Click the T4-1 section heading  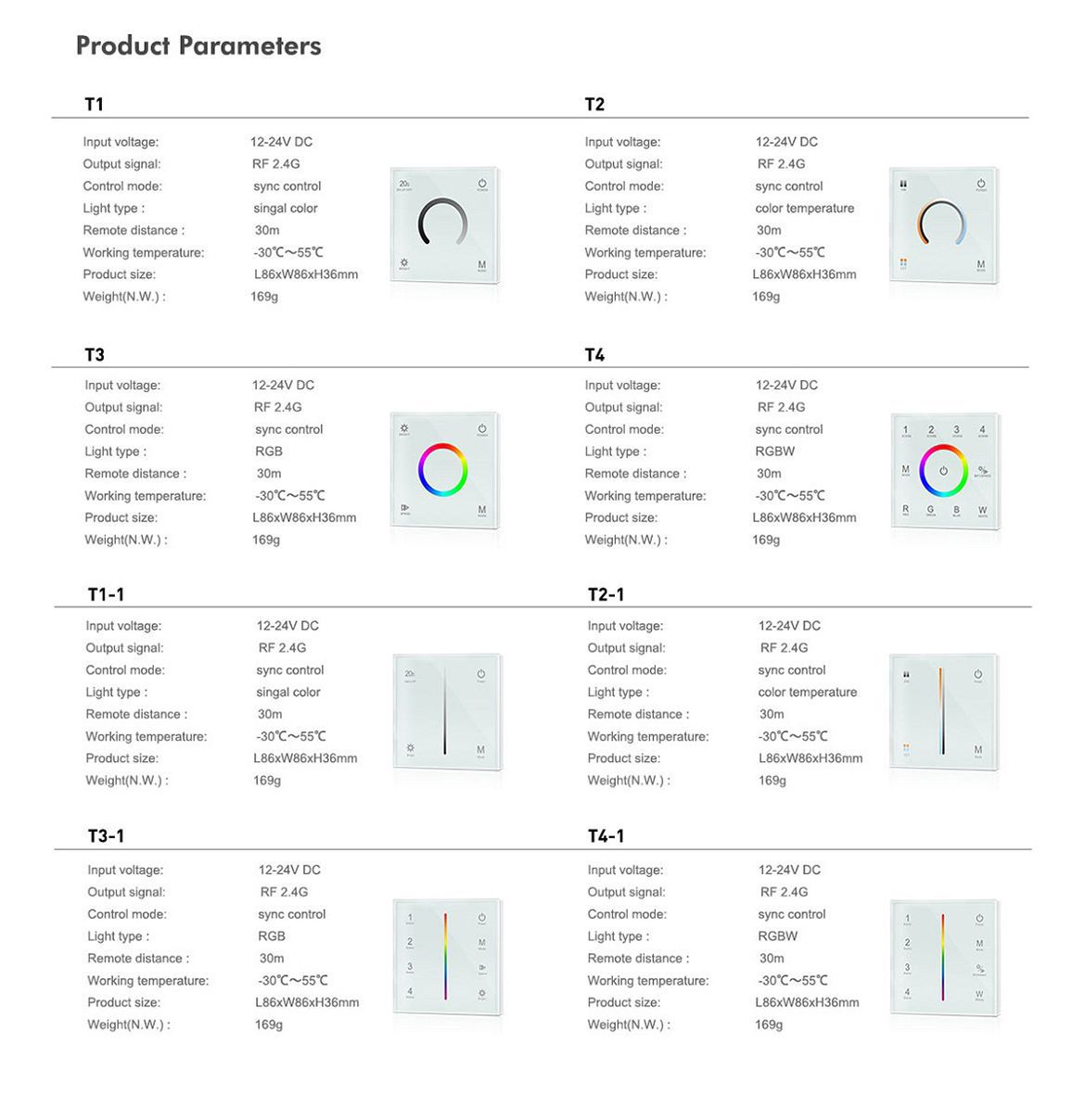606,836
